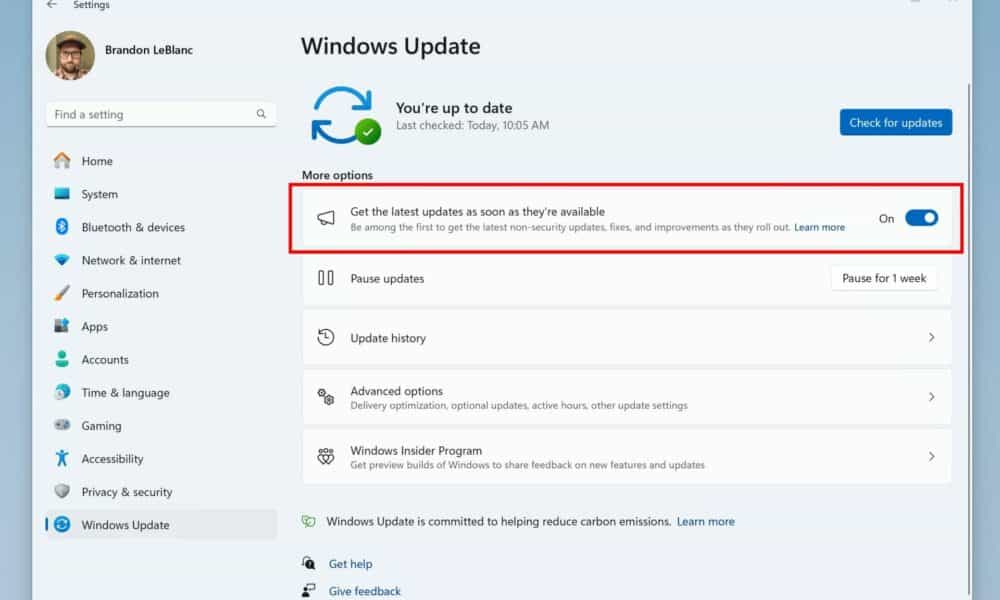Click the Windows Update sidebar label
Image resolution: width=1000 pixels, height=600 pixels.
click(125, 525)
